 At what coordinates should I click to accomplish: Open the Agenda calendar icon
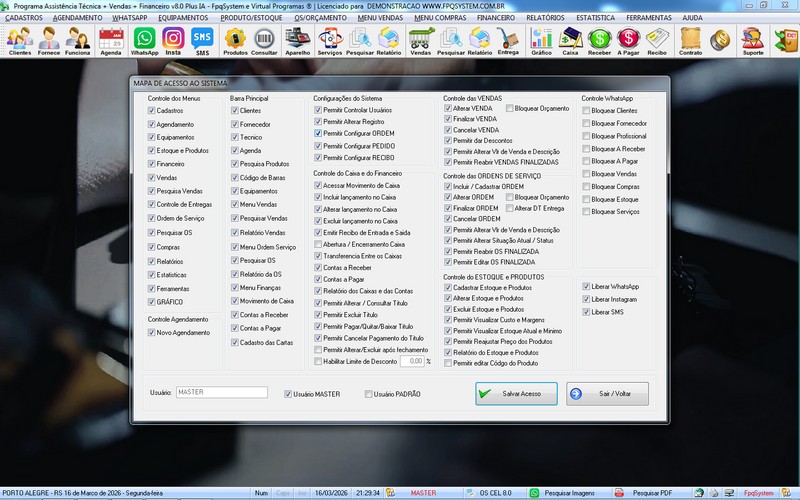point(110,40)
